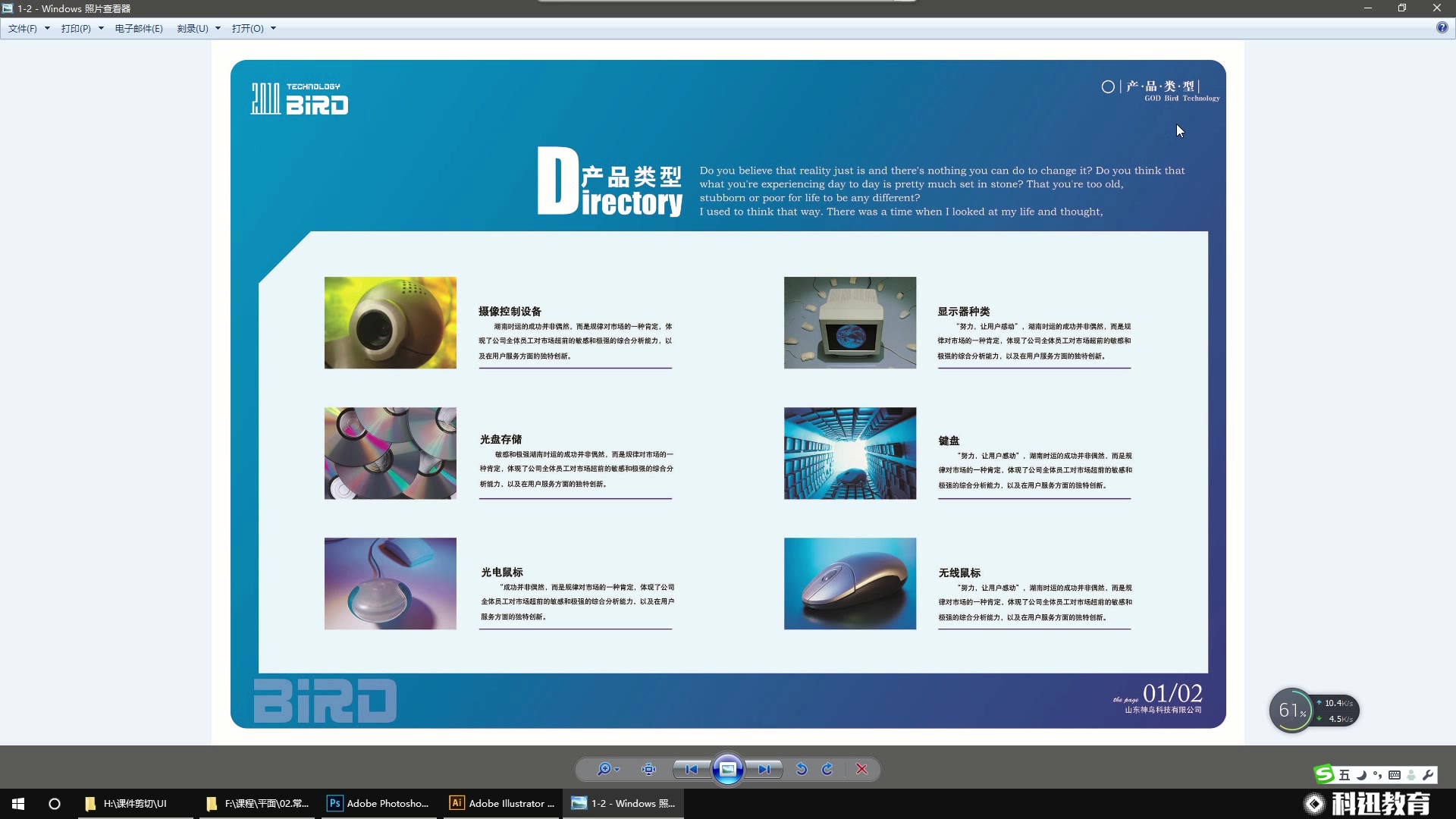Click the photo viewer title bar app icon

point(8,8)
